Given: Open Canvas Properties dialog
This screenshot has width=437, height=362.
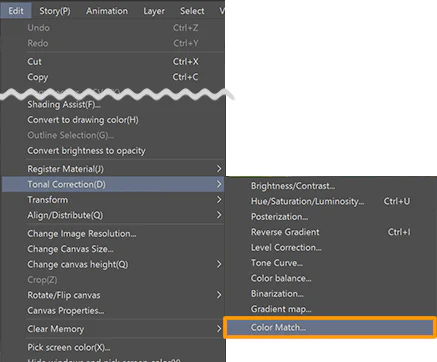Looking at the screenshot, I should click(x=113, y=311).
